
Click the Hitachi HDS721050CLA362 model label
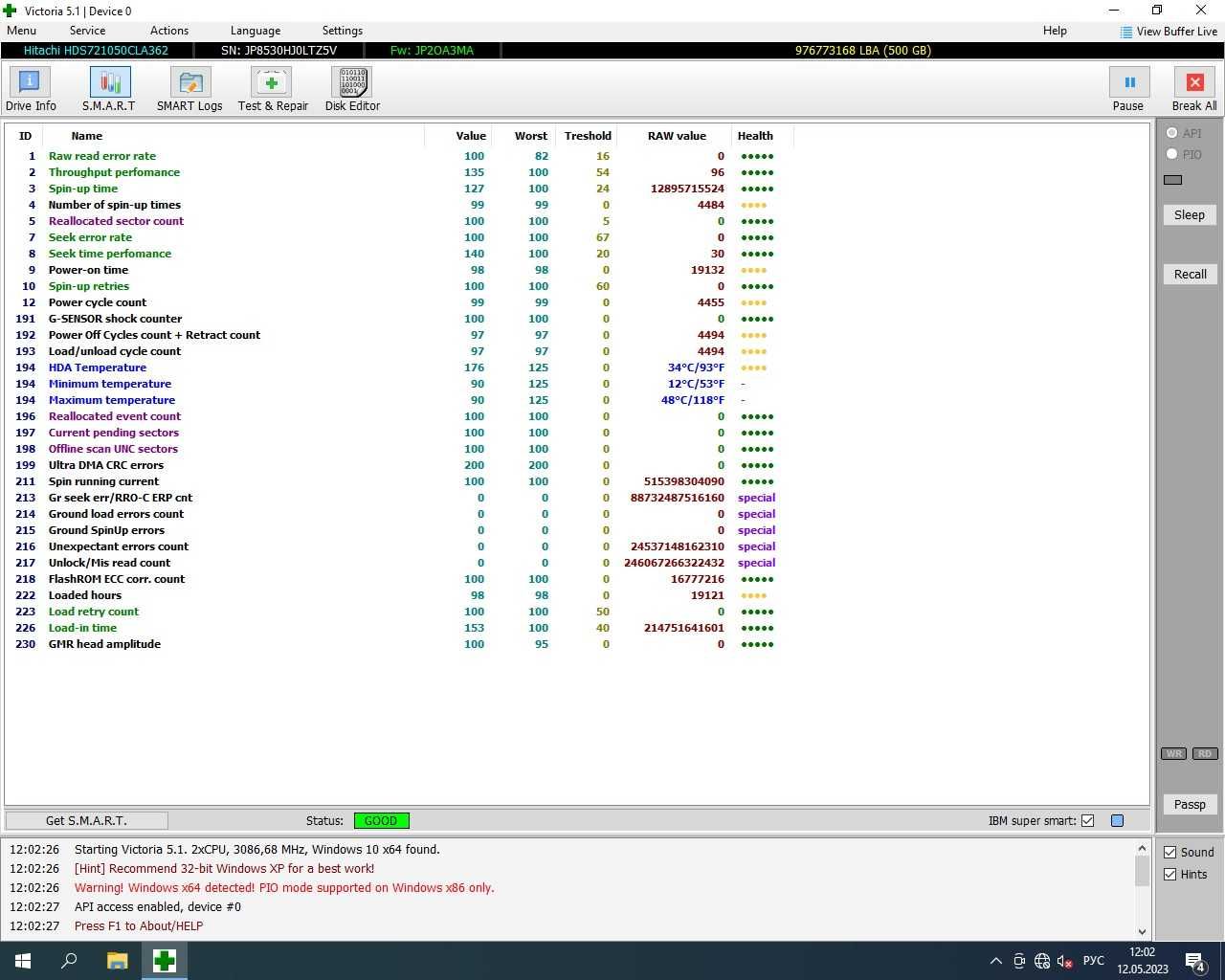click(x=96, y=51)
